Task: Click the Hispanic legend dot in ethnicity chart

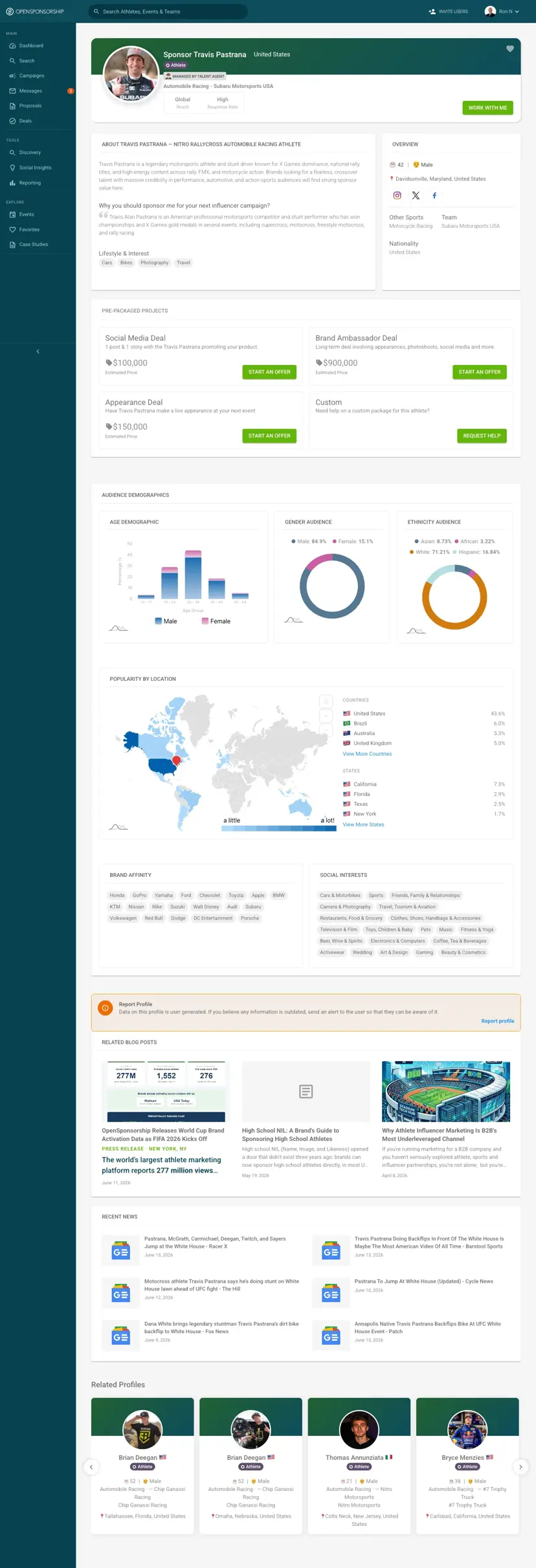Action: click(454, 552)
